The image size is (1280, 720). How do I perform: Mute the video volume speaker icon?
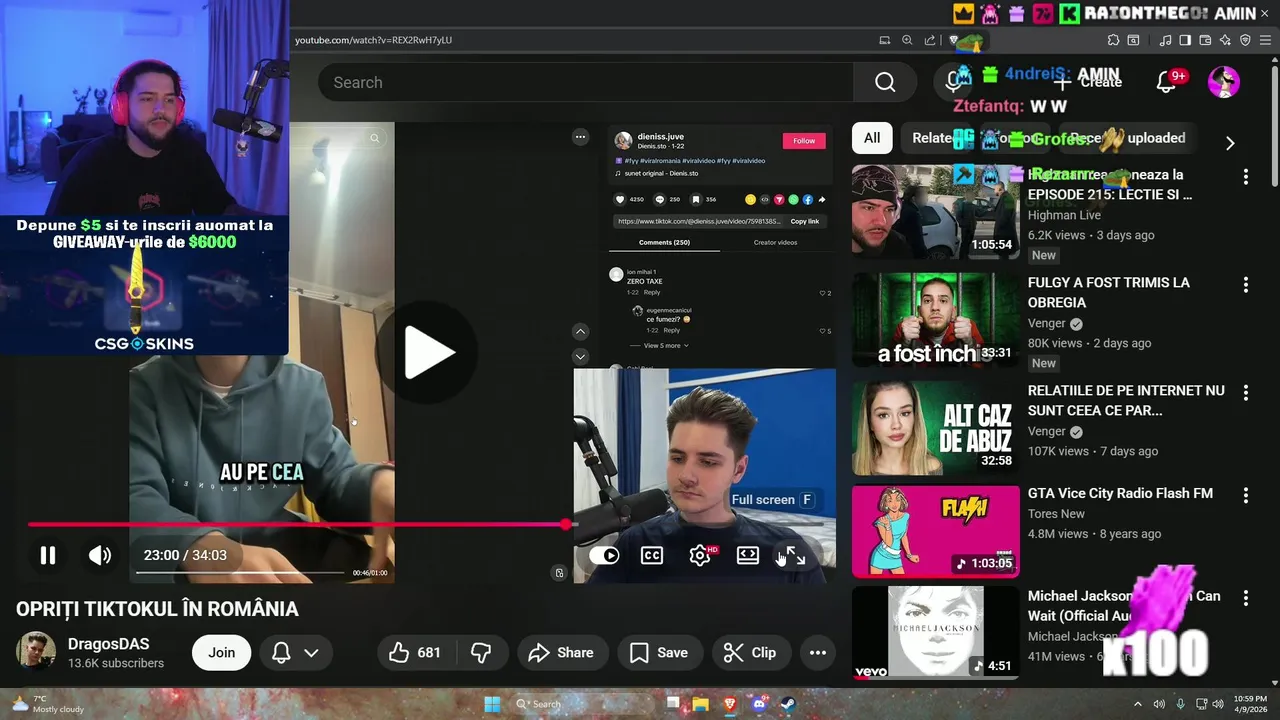click(100, 555)
